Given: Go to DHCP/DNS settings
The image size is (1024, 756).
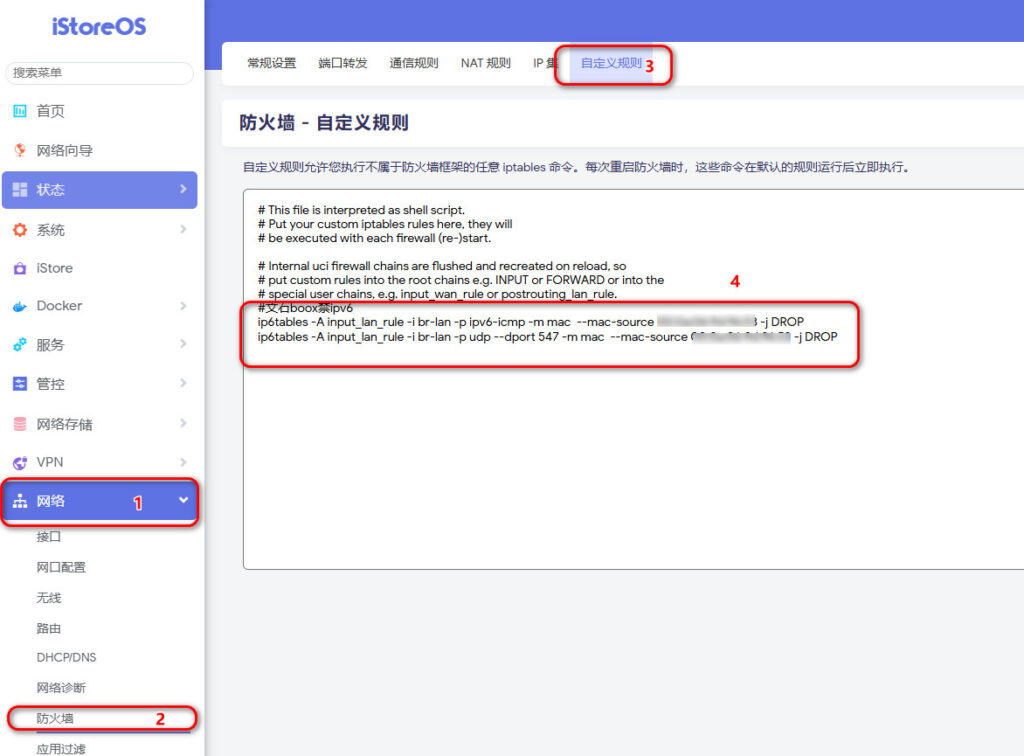Looking at the screenshot, I should point(66,657).
